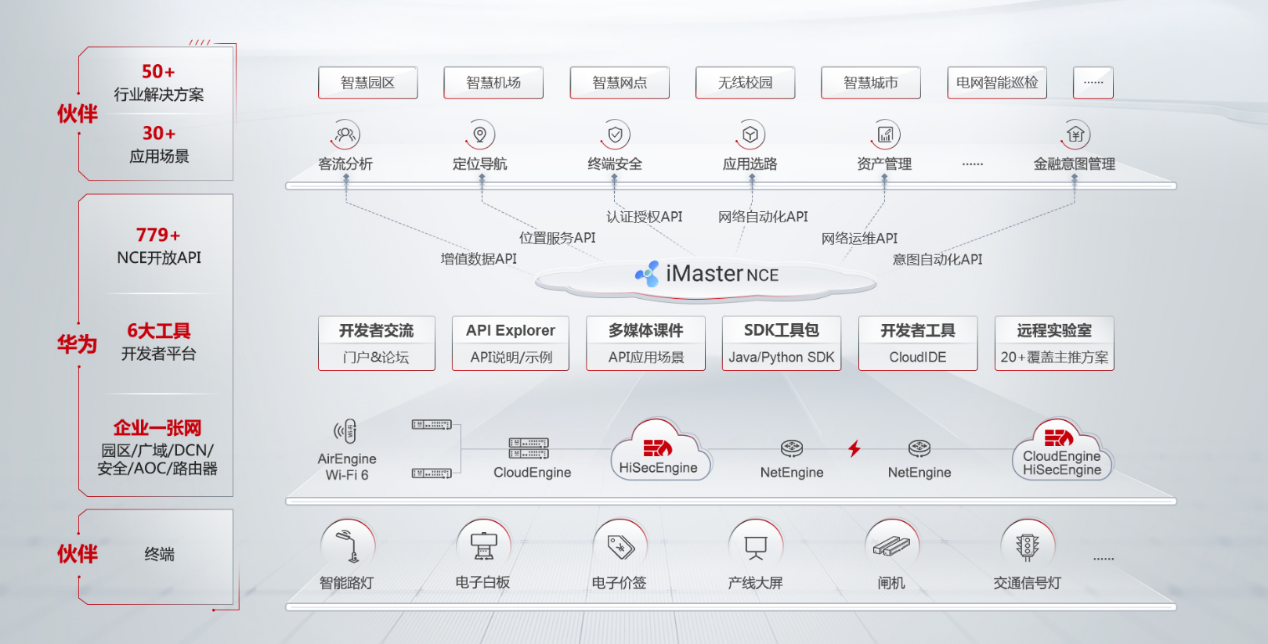Select the 智慧园区 box
Viewport: 1268px width, 644px height.
click(367, 83)
